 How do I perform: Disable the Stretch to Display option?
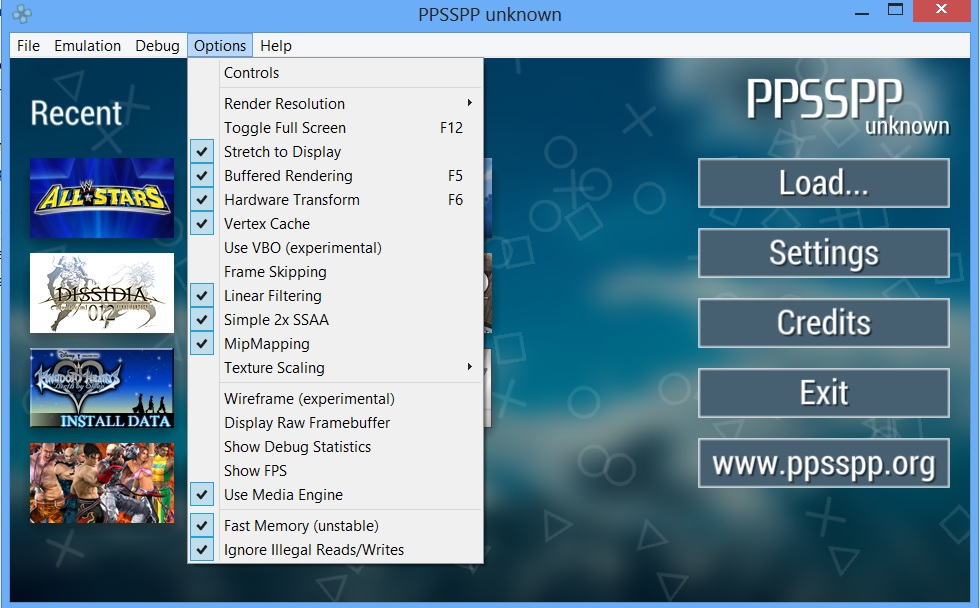tap(282, 152)
